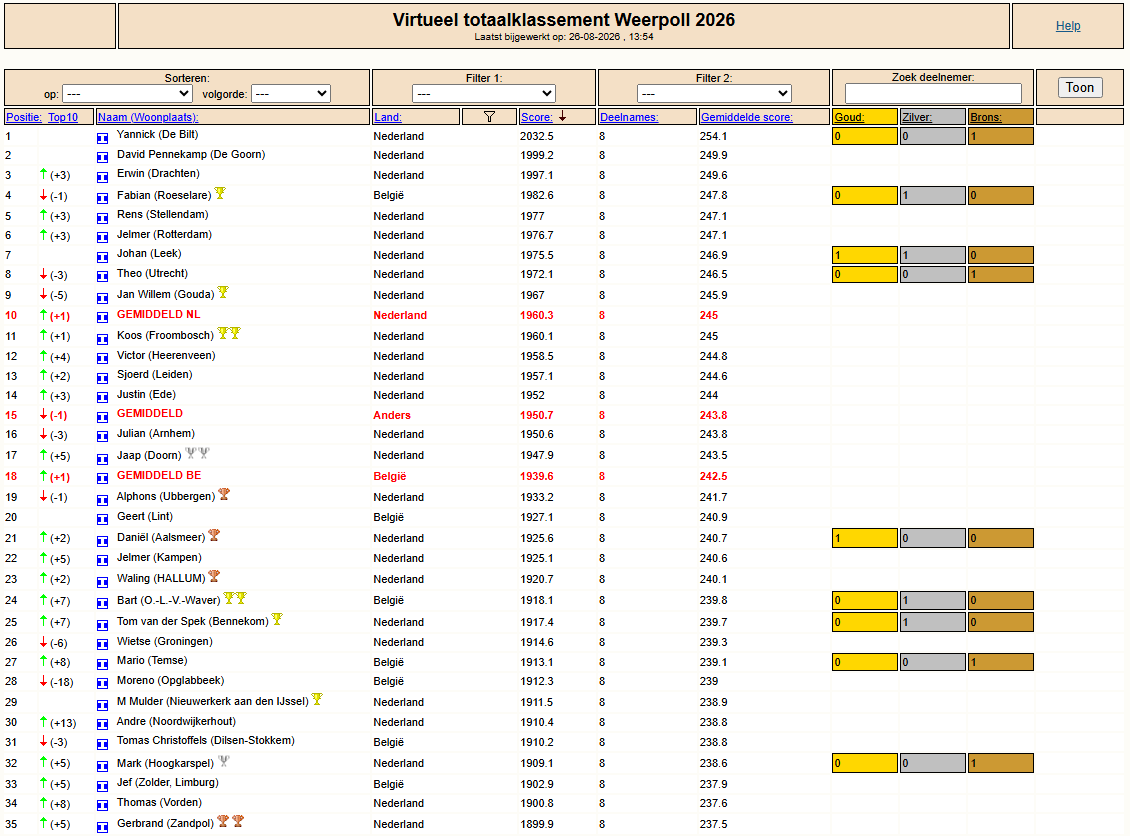Click the blue icon beside Justin (Ede)
Image resolution: width=1130 pixels, height=836 pixels.
click(x=102, y=397)
